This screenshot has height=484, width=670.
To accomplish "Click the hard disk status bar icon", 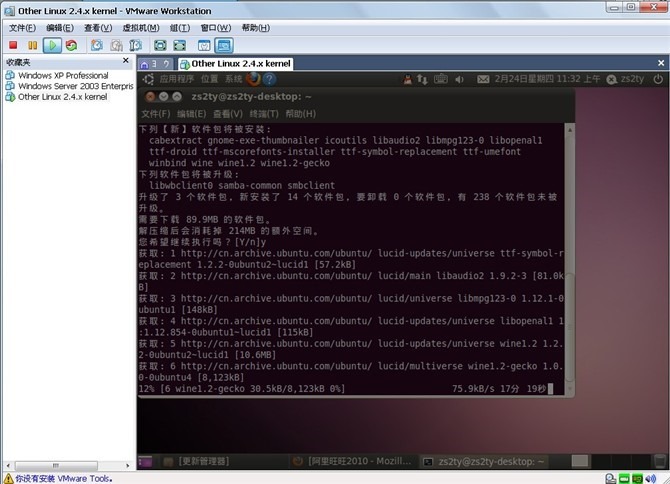I will (x=611, y=478).
